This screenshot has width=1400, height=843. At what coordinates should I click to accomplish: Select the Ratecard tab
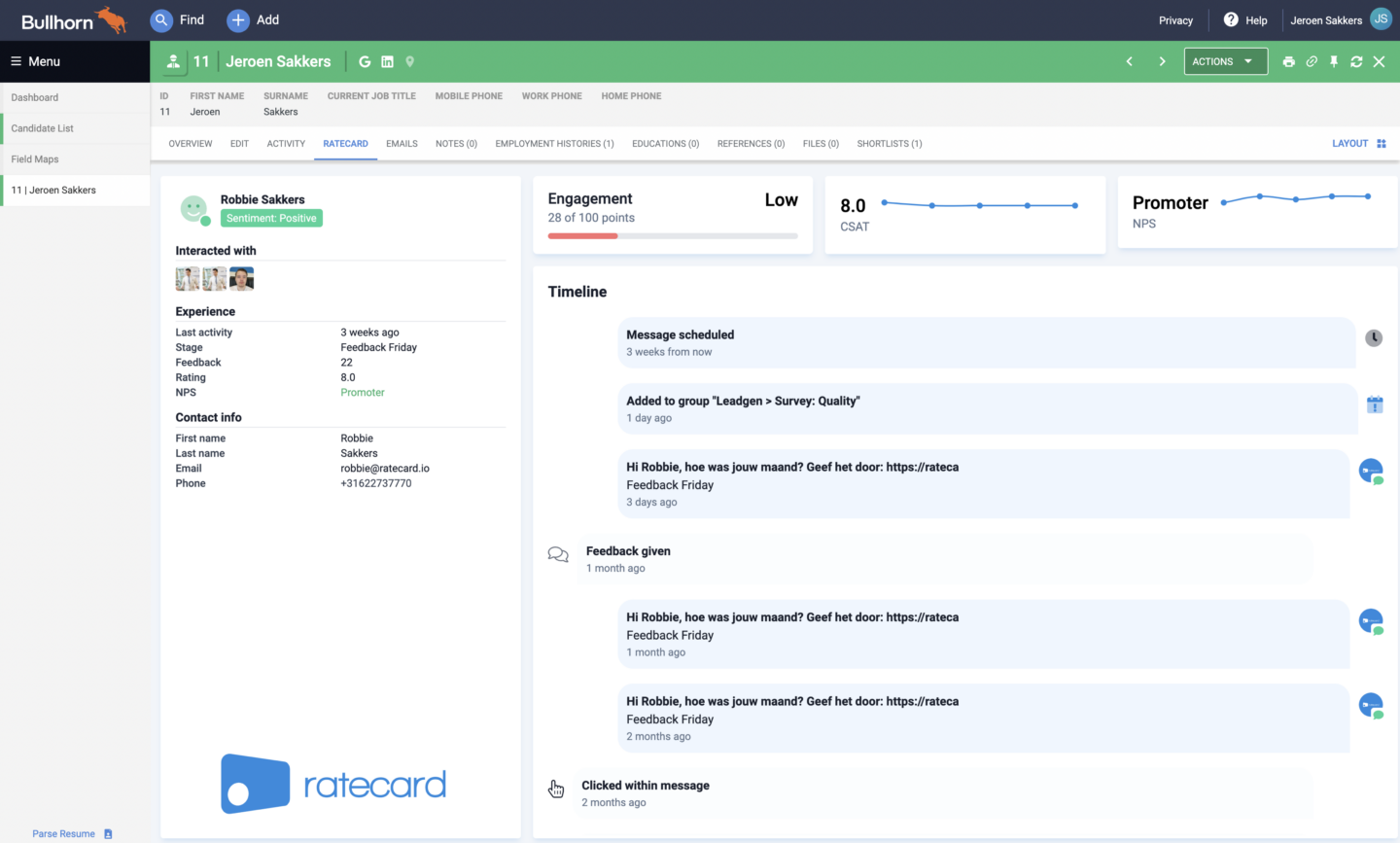[345, 144]
